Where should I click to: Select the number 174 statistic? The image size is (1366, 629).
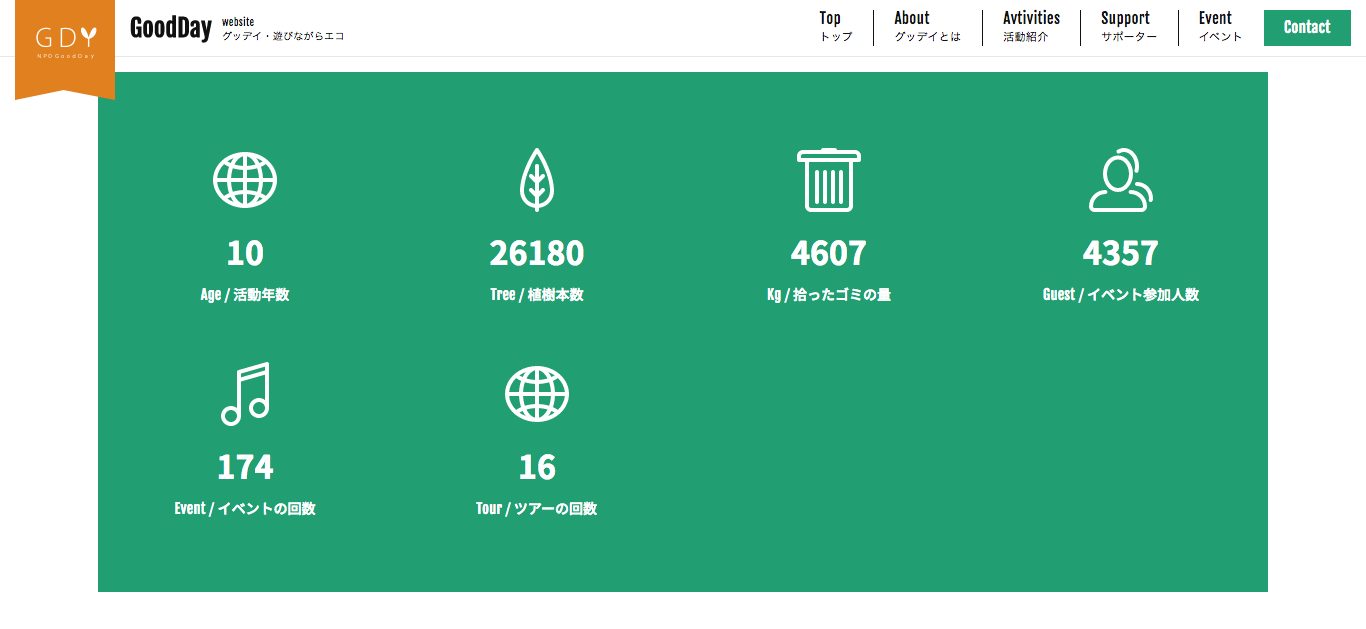click(x=245, y=467)
